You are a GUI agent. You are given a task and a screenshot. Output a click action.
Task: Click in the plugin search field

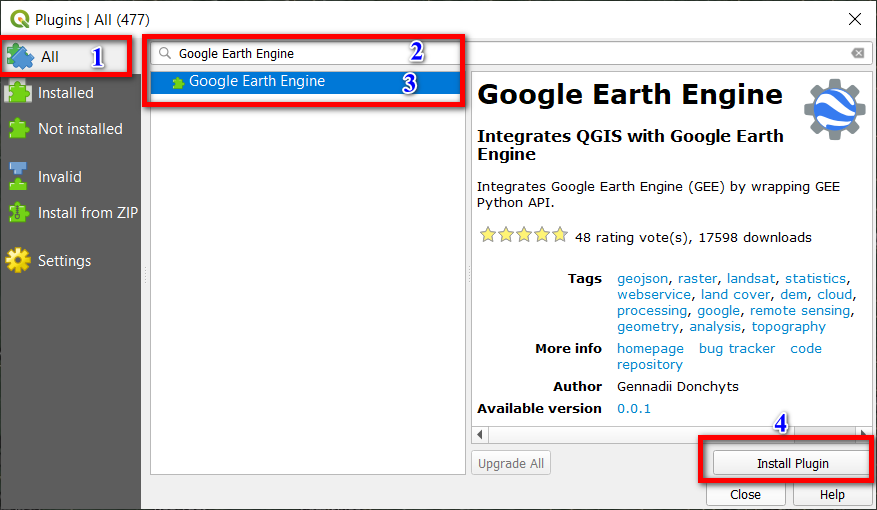(511, 53)
